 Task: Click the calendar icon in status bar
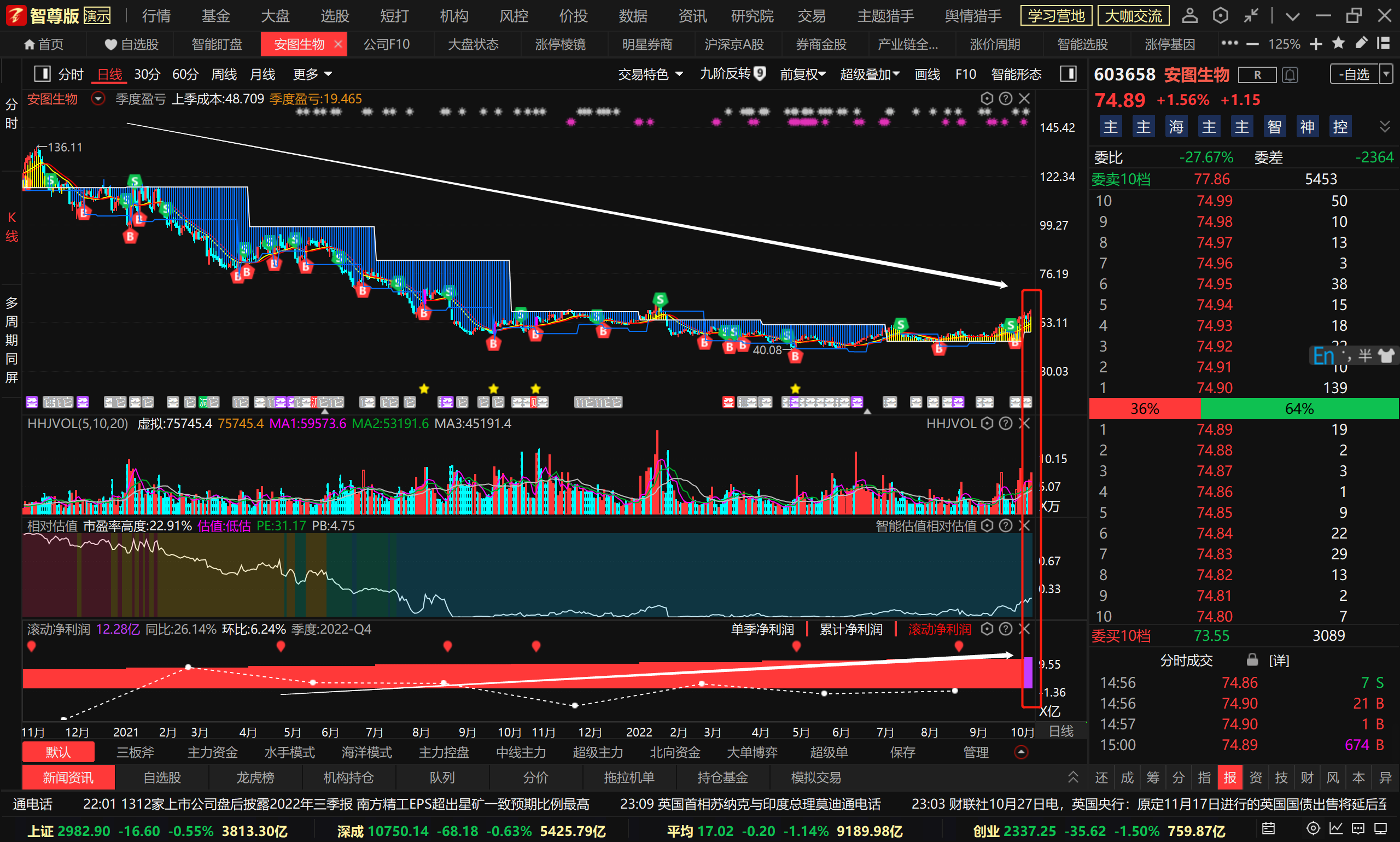point(1268,828)
